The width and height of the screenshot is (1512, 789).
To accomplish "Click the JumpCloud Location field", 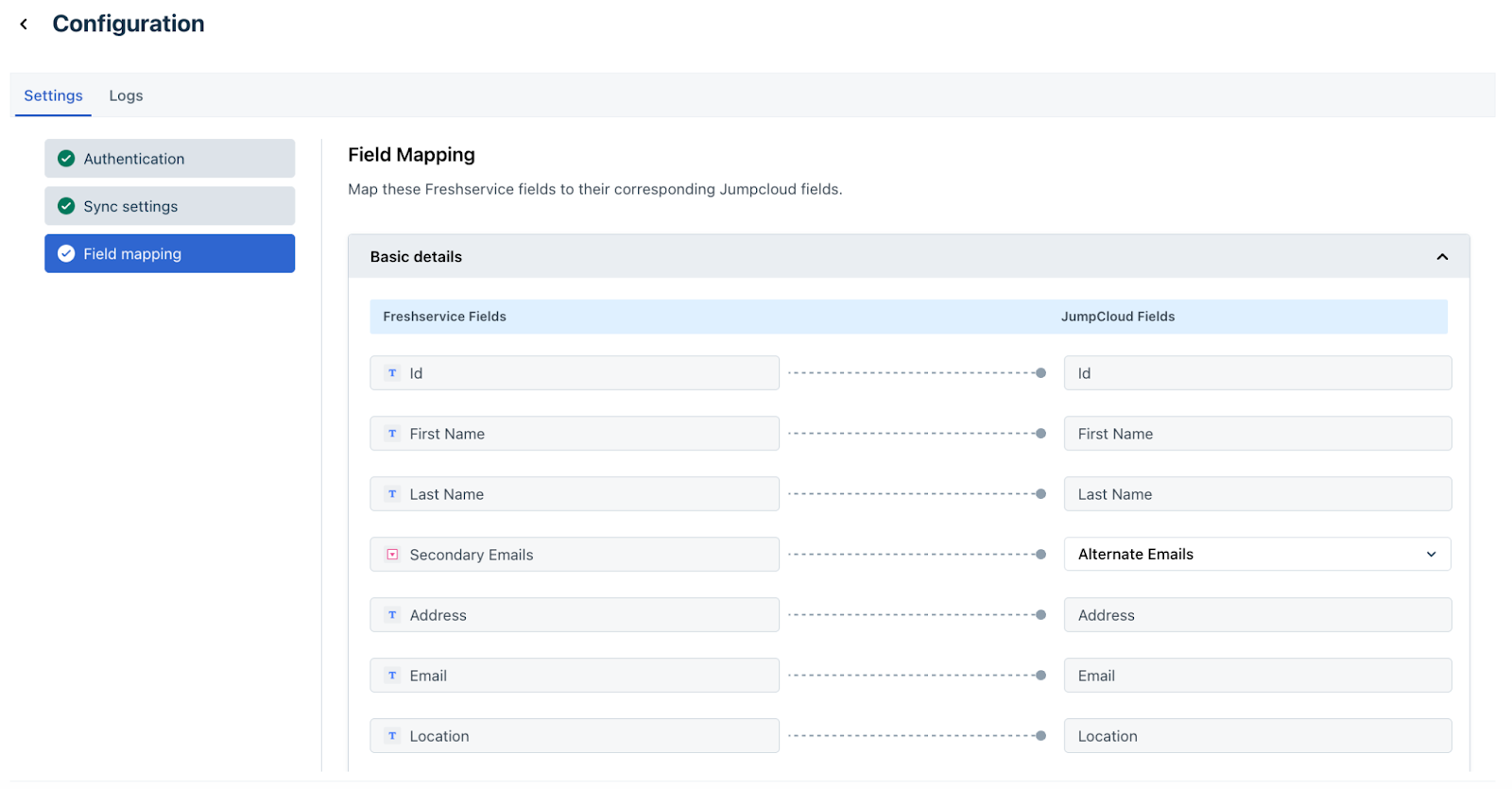I will (x=1258, y=736).
